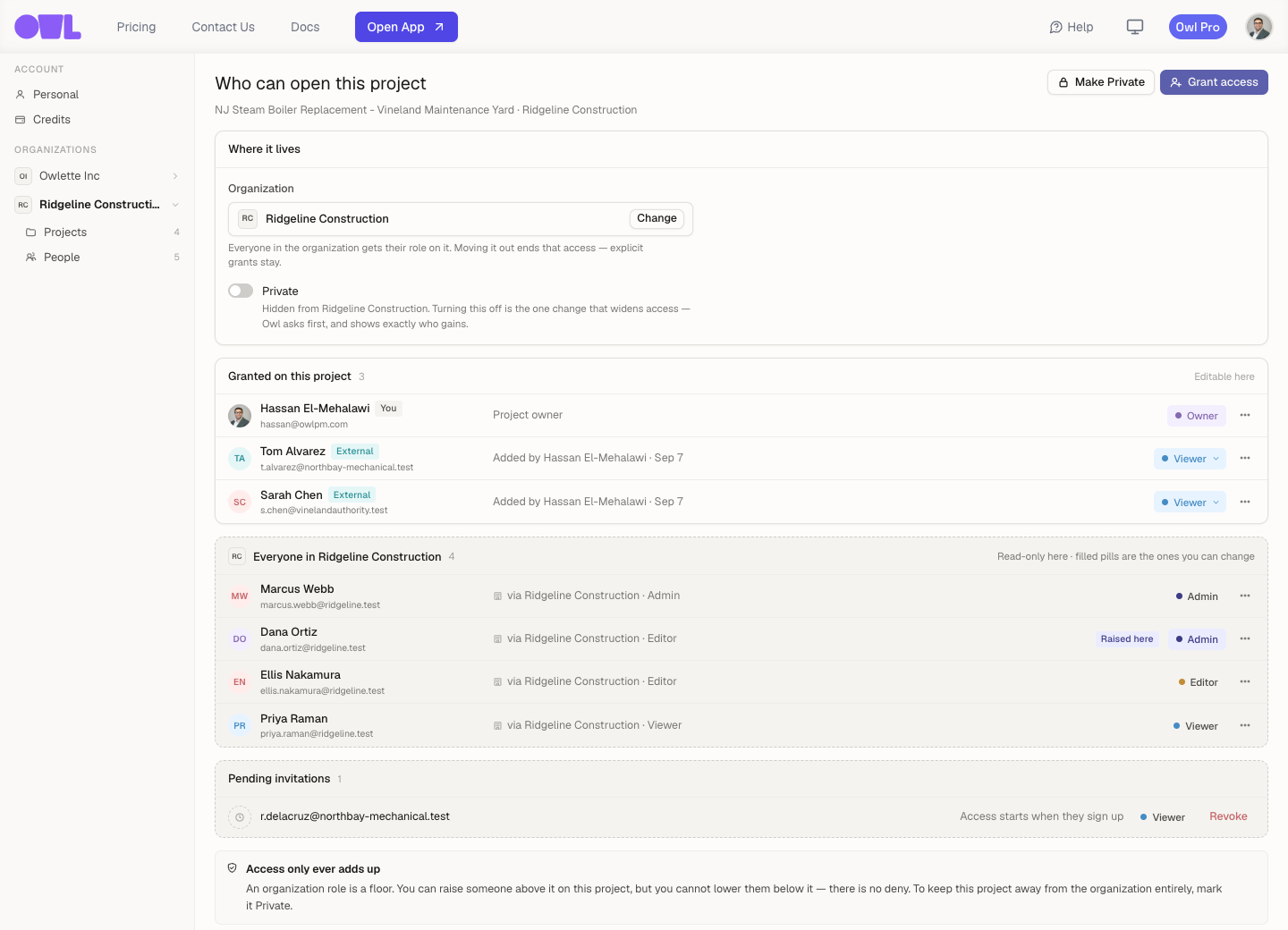This screenshot has width=1288, height=930.
Task: Open more options for Dana Ortiz
Action: pyautogui.click(x=1245, y=638)
